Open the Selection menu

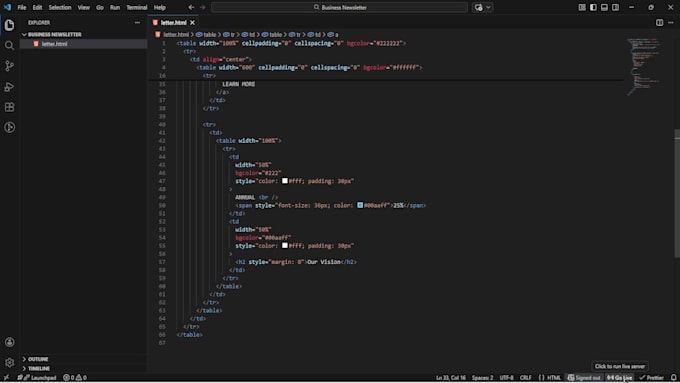click(60, 7)
